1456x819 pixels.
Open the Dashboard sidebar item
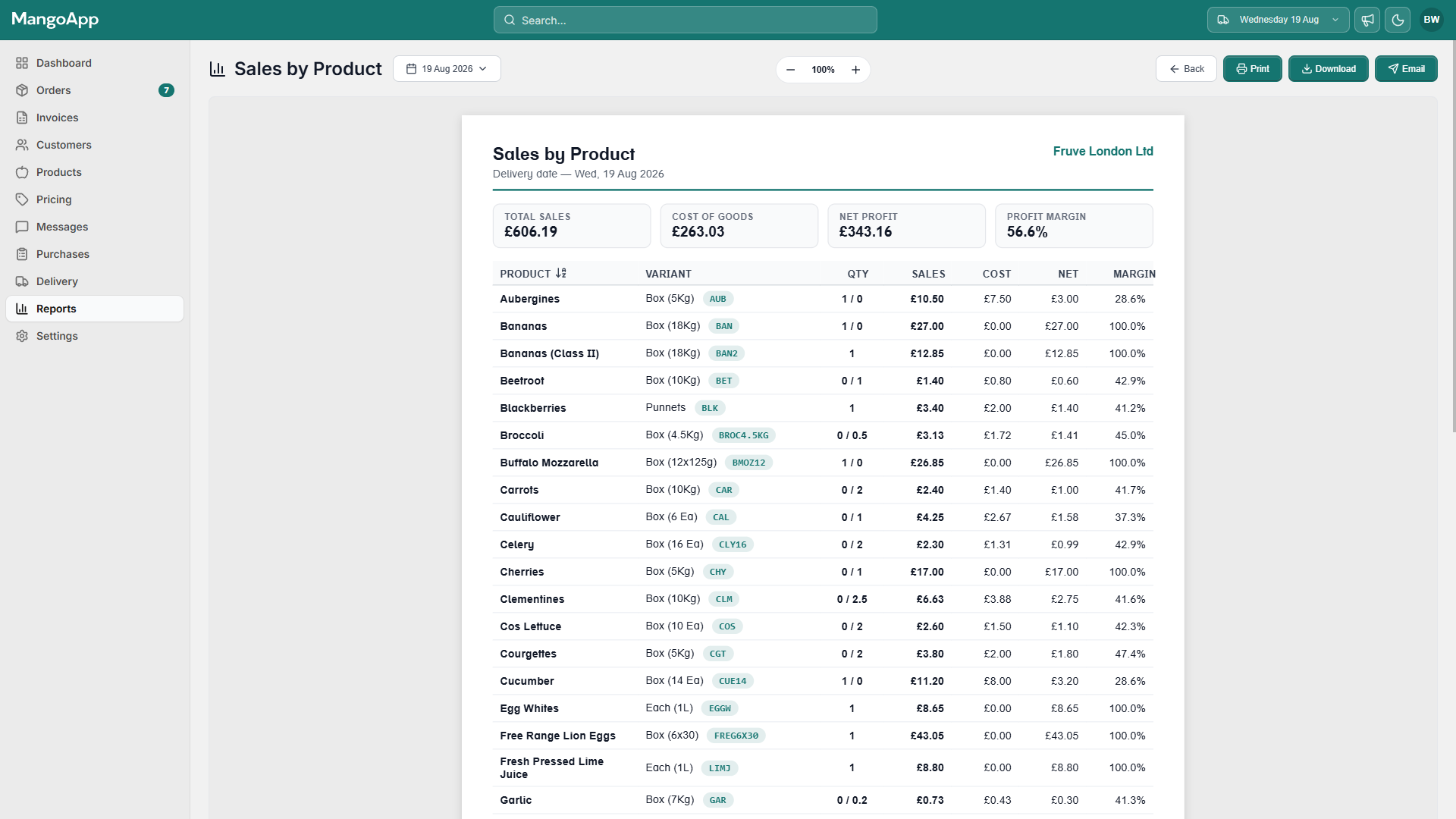(x=95, y=63)
